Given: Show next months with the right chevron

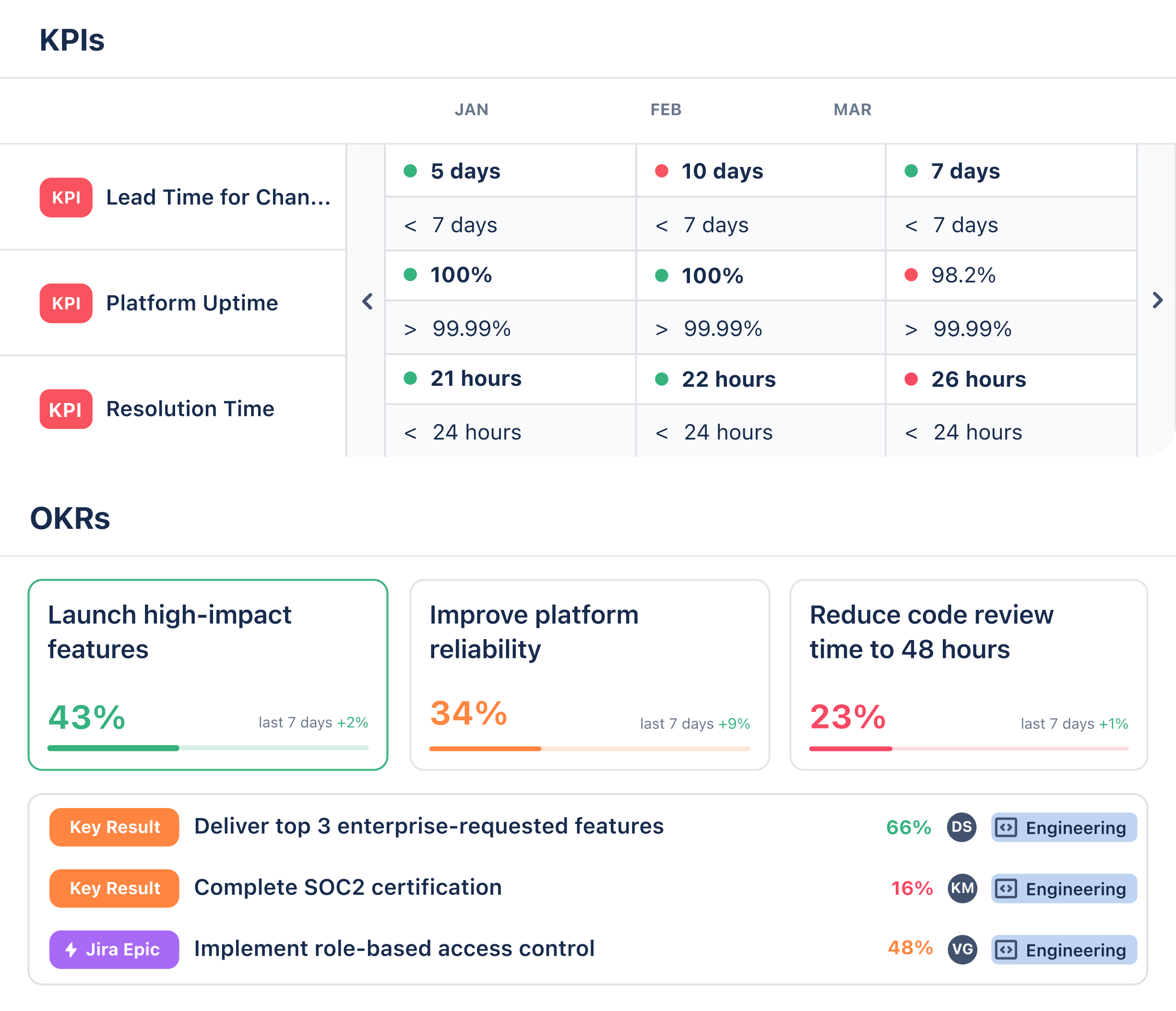Looking at the screenshot, I should (1157, 300).
